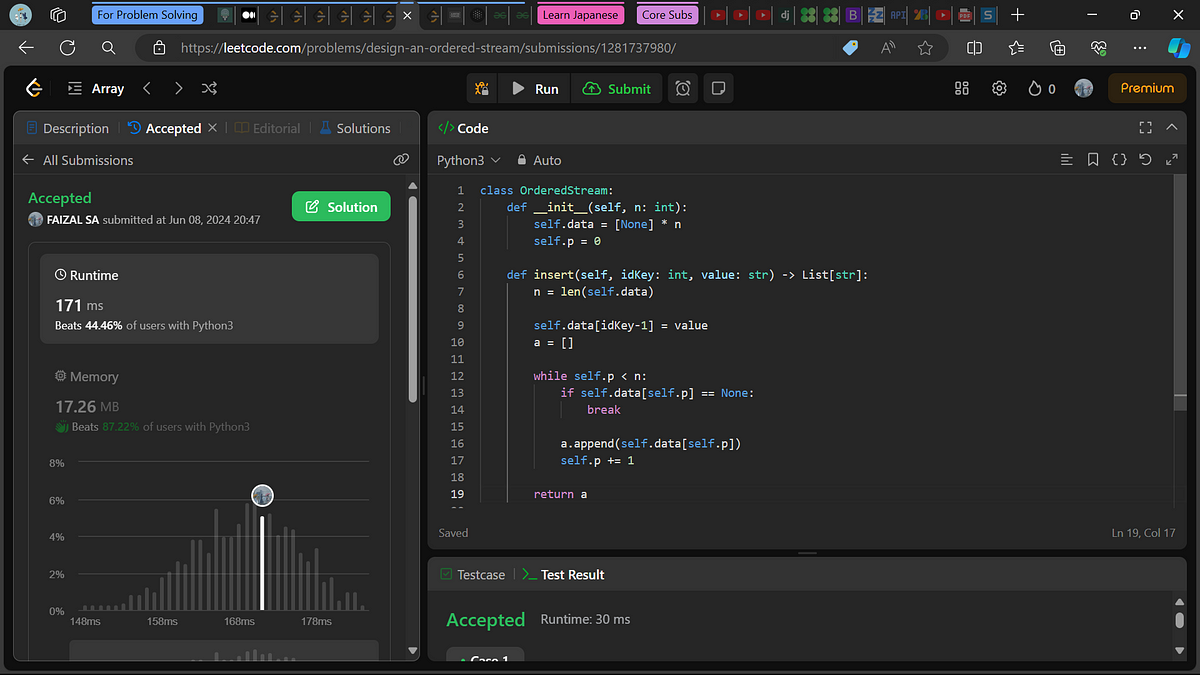Expand editor with diagonal arrows icon

1172,160
